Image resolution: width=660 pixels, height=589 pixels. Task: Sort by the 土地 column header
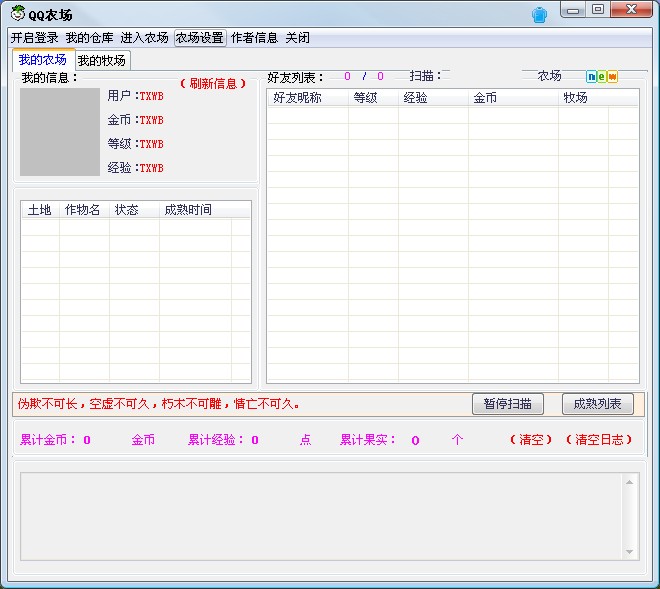(40, 210)
